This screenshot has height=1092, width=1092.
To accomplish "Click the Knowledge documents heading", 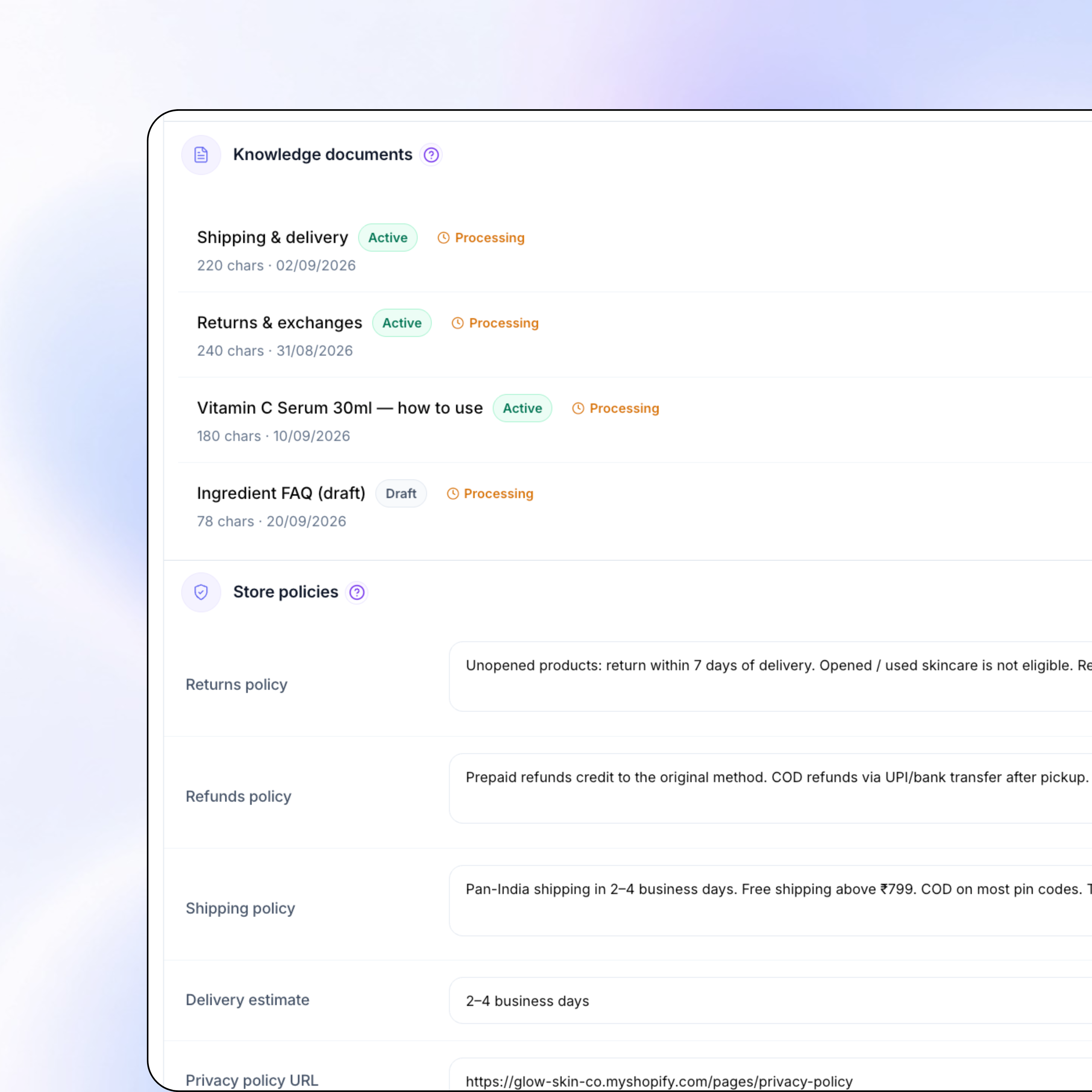I will [323, 155].
